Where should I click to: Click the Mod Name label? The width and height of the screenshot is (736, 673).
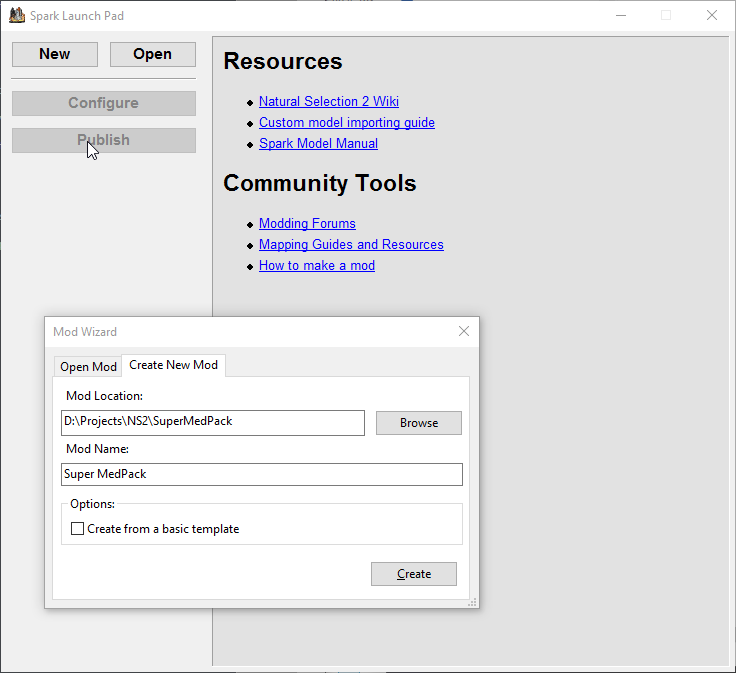click(x=97, y=449)
